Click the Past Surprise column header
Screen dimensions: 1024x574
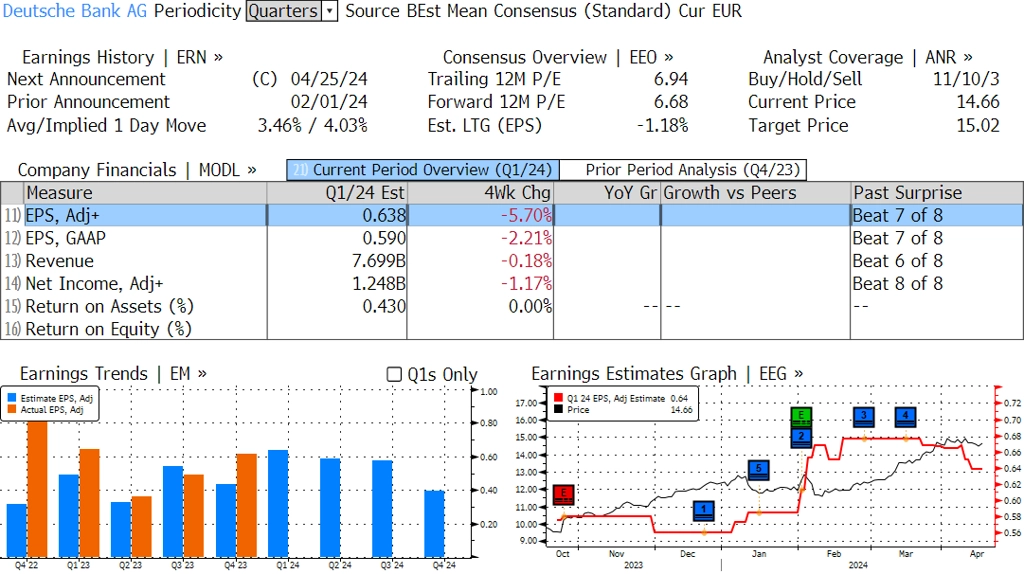(937, 193)
